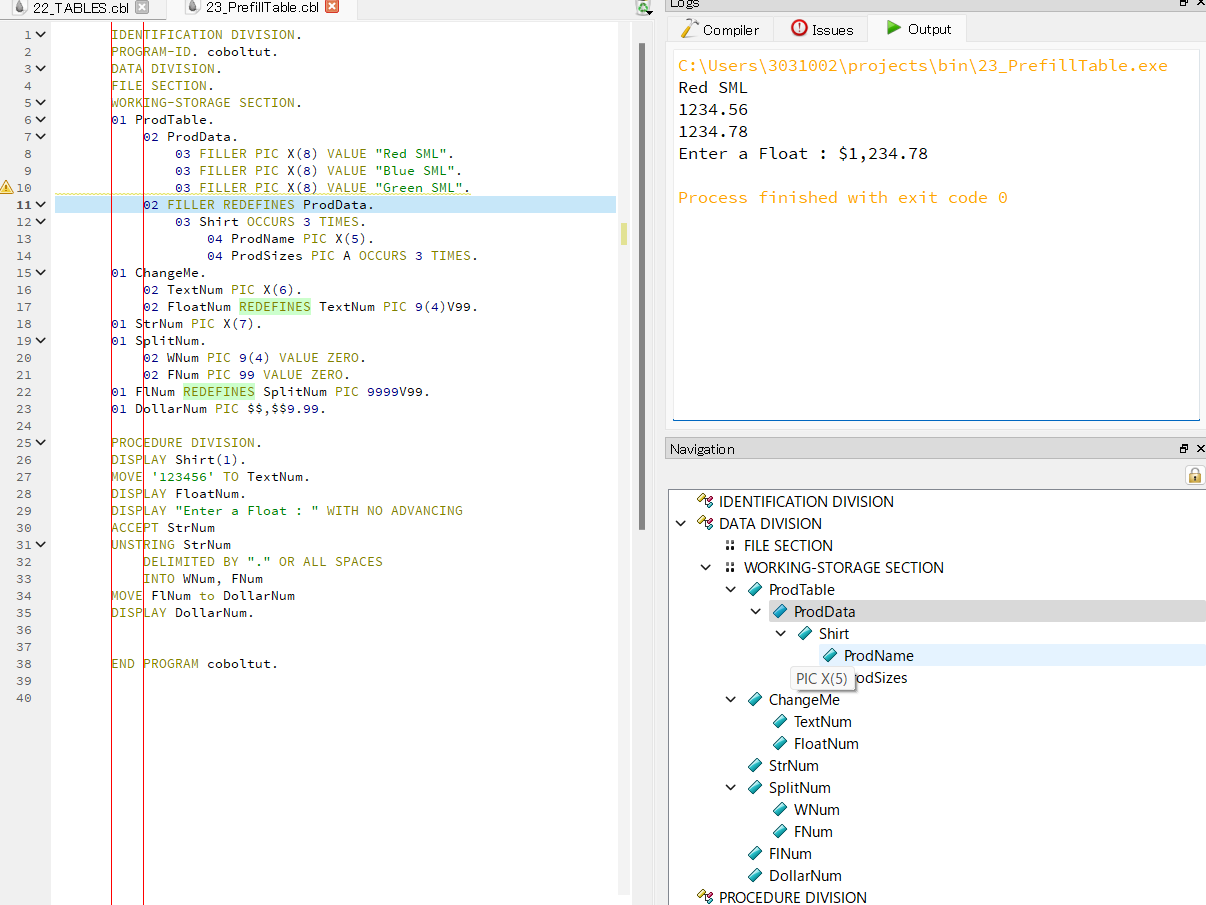Click the 'MOVE FlNum to DollarNum' line
The height and width of the screenshot is (905, 1206).
coord(203,595)
